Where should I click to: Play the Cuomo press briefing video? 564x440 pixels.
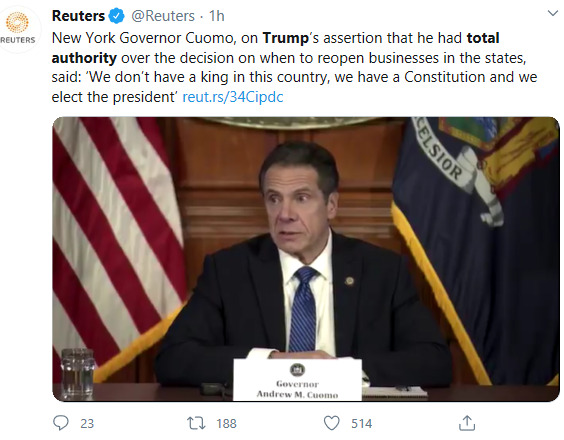(x=306, y=259)
